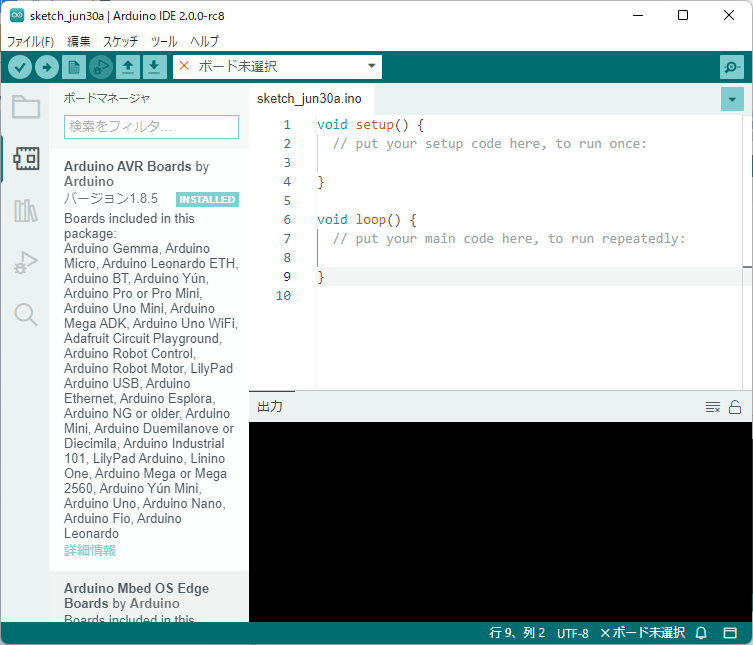Open the ツール menu
The height and width of the screenshot is (645, 753).
pos(163,41)
